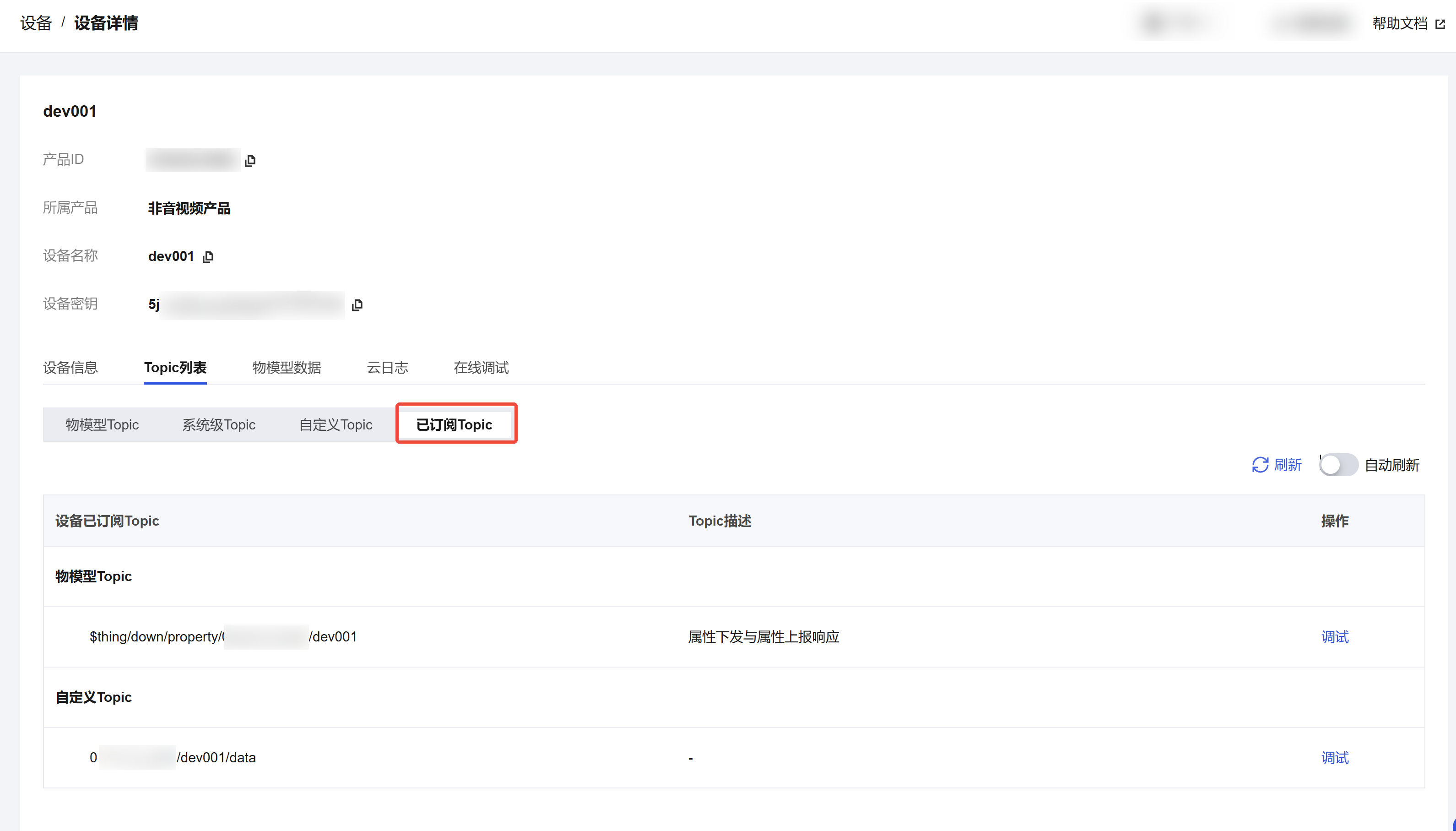This screenshot has height=831, width=1456.
Task: Select the Topic列表 tab
Action: click(175, 367)
